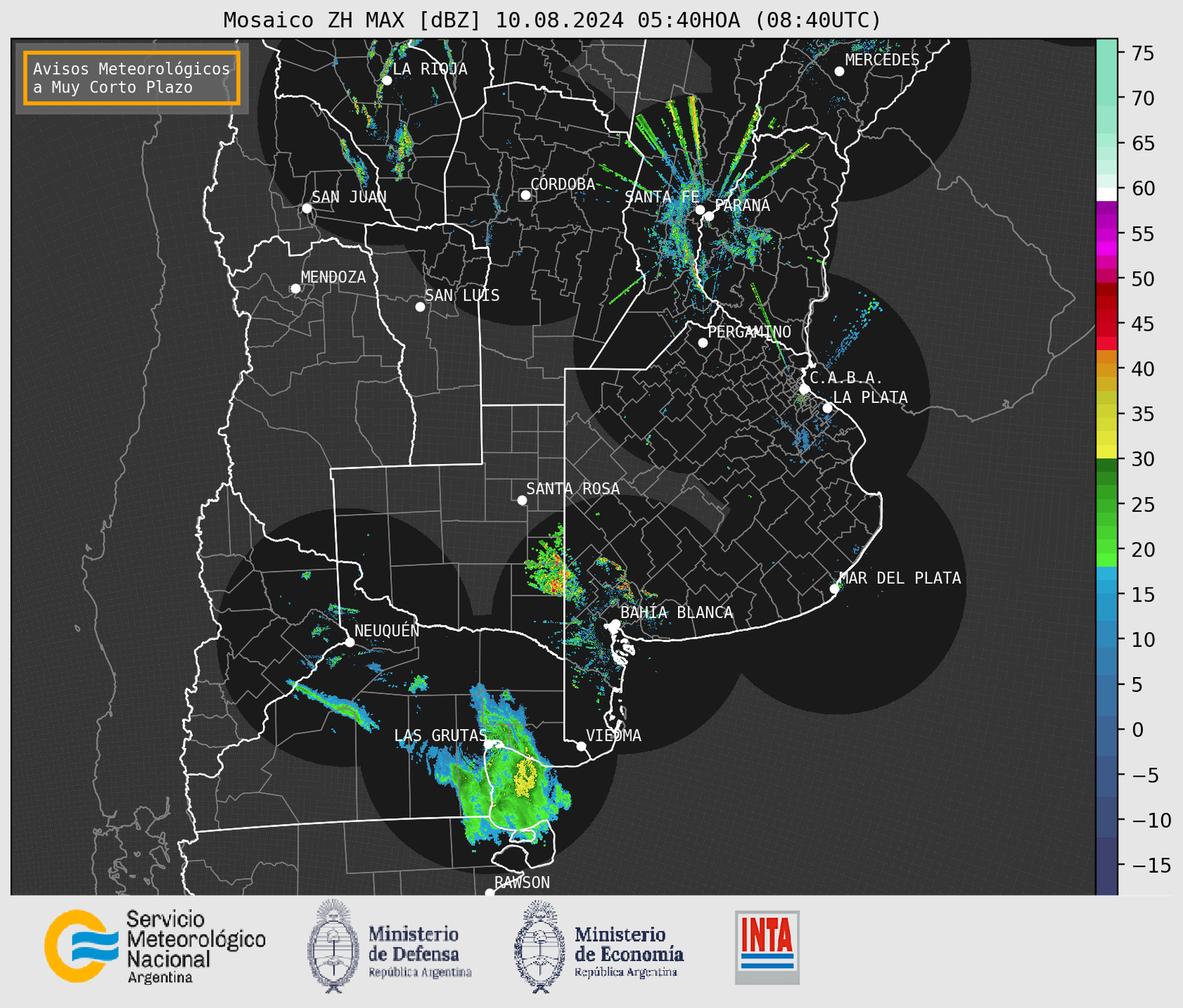Click the magenta 55 dBZ colorbar segment

[1107, 234]
